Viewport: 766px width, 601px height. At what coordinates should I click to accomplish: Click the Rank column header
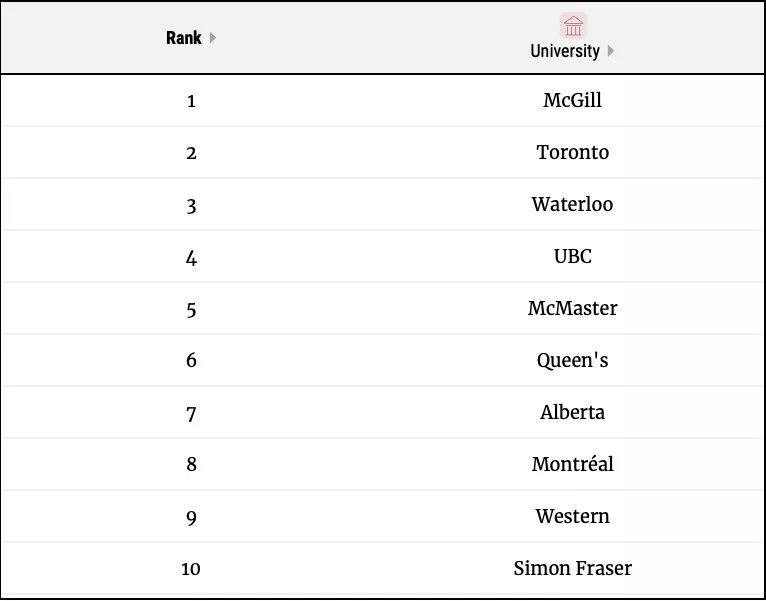[184, 38]
